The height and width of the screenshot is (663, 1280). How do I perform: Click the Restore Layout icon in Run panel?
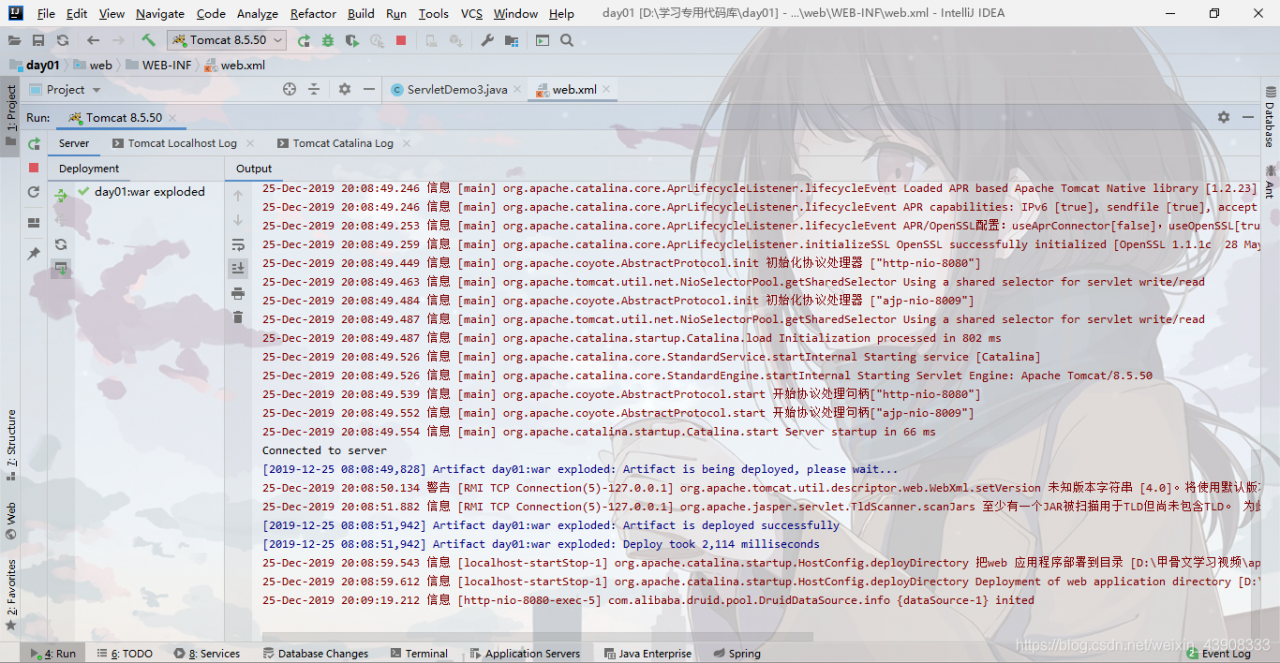click(x=33, y=222)
